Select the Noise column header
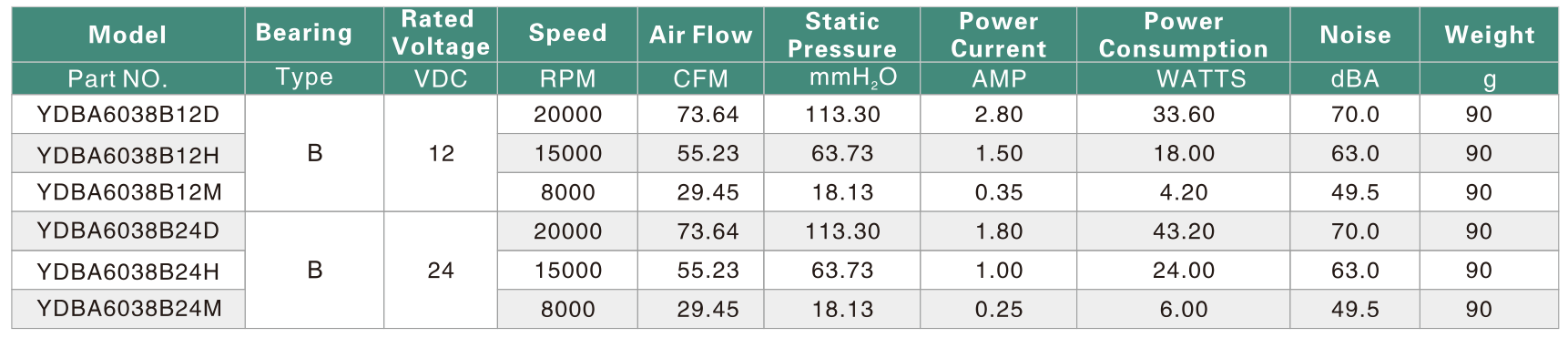This screenshot has height=338, width=1568. pyautogui.click(x=1355, y=35)
